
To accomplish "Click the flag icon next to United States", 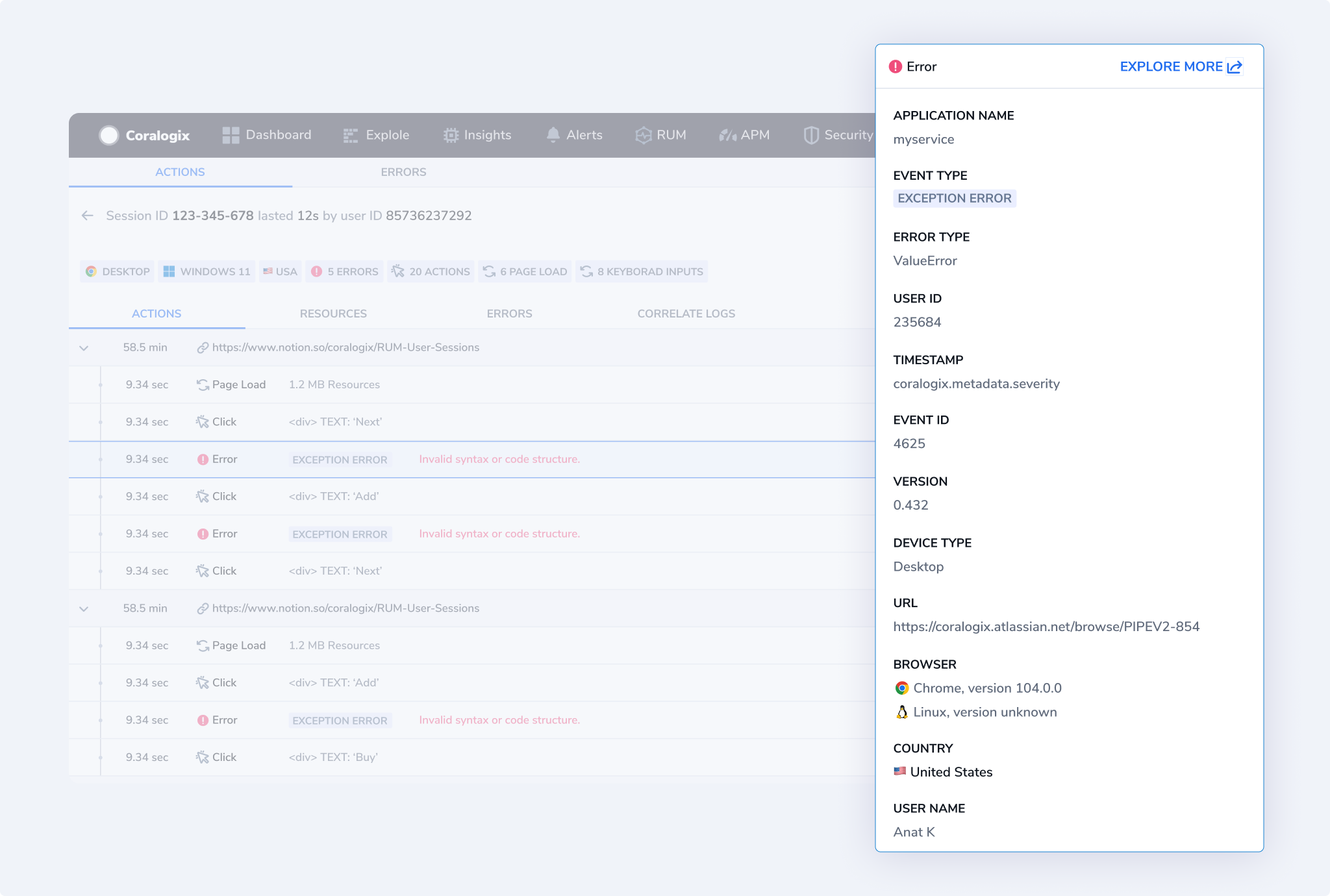I will pos(899,771).
